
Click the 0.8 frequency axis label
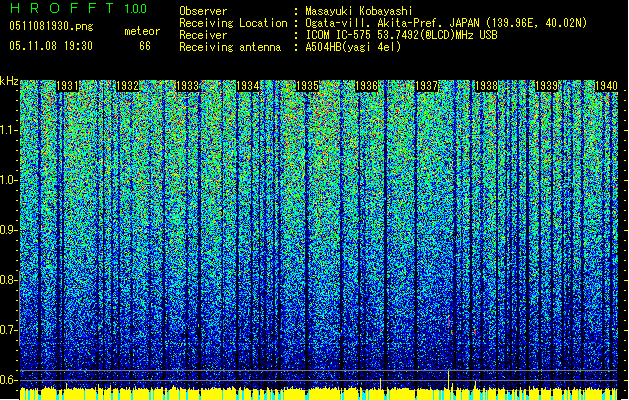9,280
